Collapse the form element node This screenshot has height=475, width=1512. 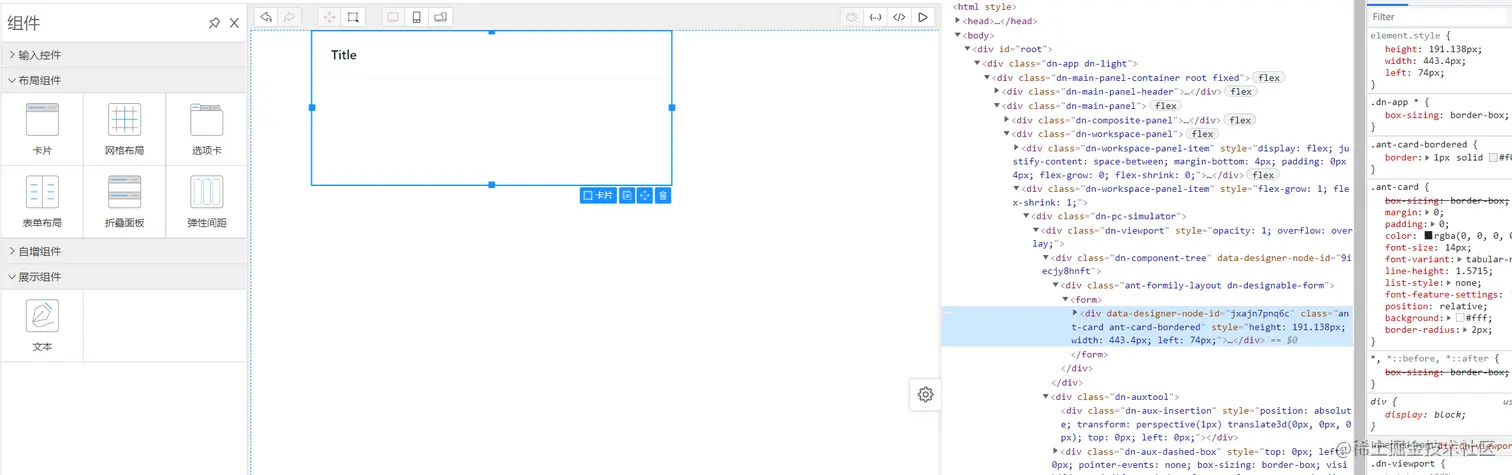1066,299
